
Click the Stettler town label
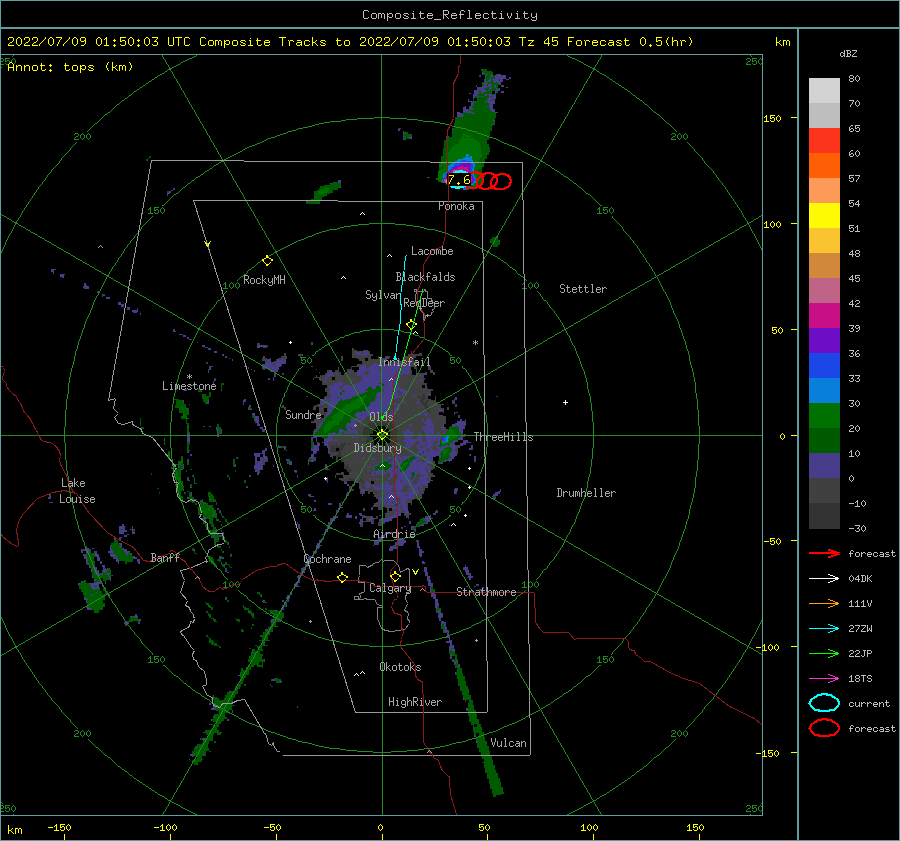click(583, 289)
